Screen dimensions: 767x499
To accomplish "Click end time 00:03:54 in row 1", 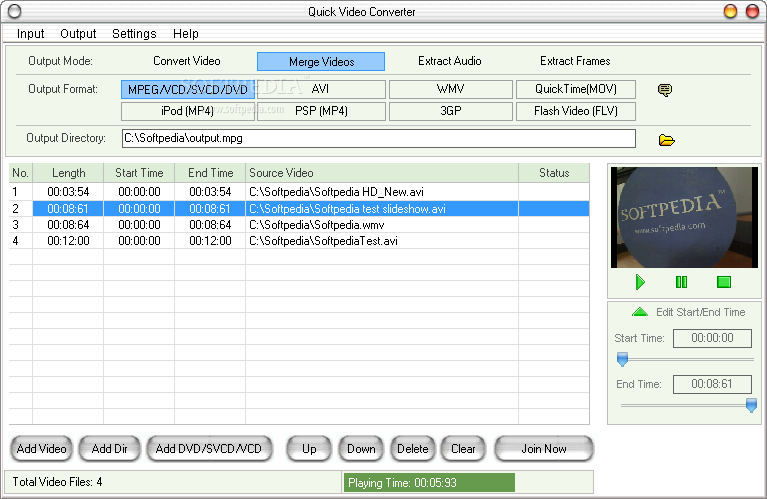I will (210, 192).
